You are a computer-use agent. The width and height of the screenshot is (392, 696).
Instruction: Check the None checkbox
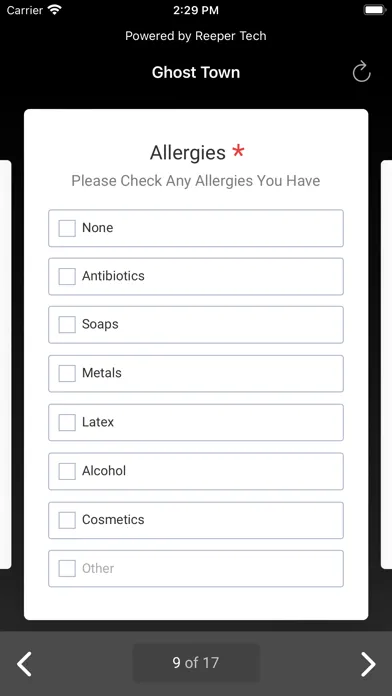(x=67, y=228)
